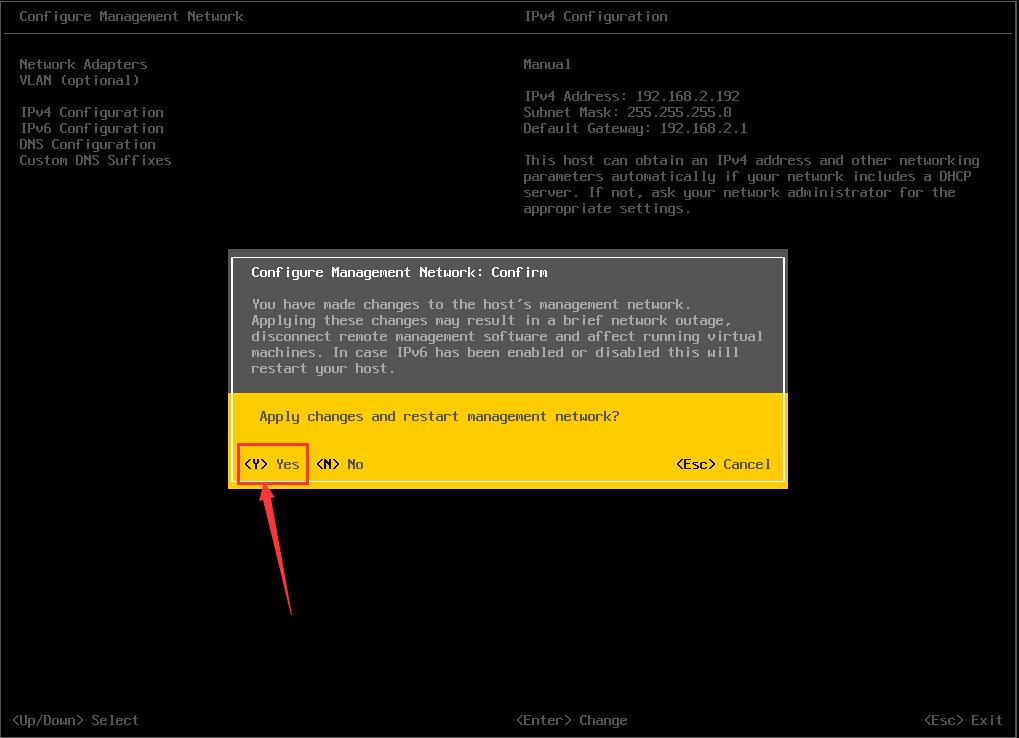Select DNS Configuration option
This screenshot has height=738, width=1019.
click(87, 144)
